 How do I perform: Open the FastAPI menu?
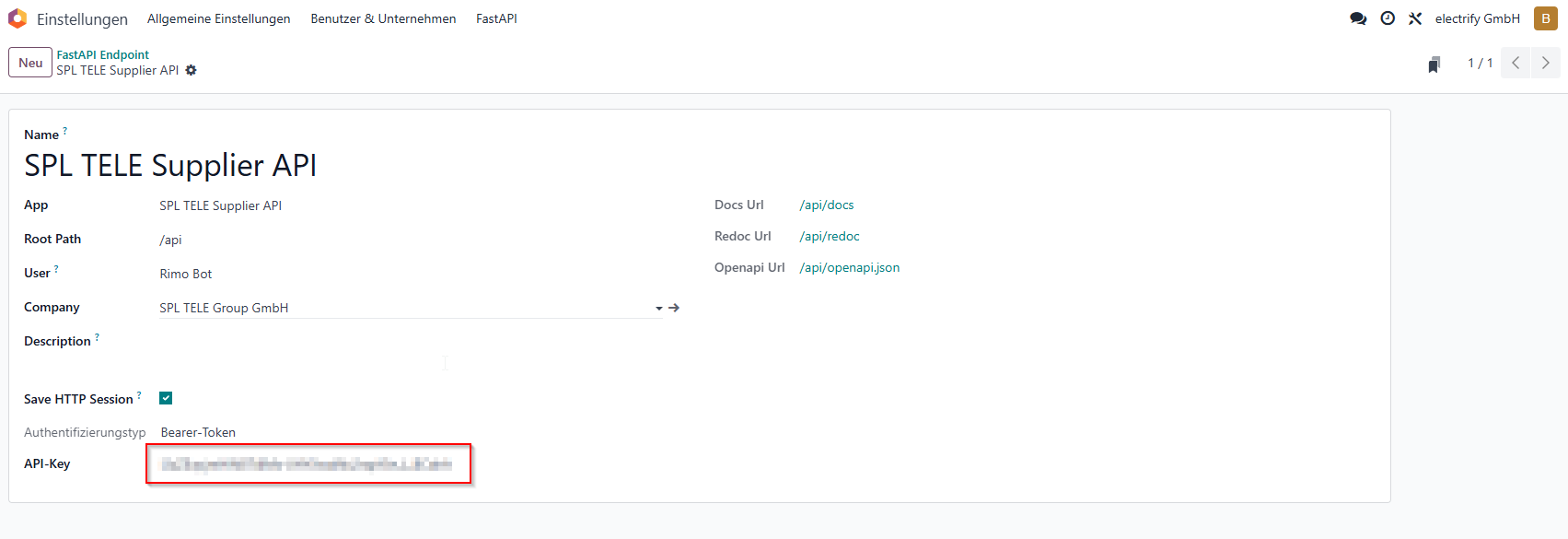[496, 18]
